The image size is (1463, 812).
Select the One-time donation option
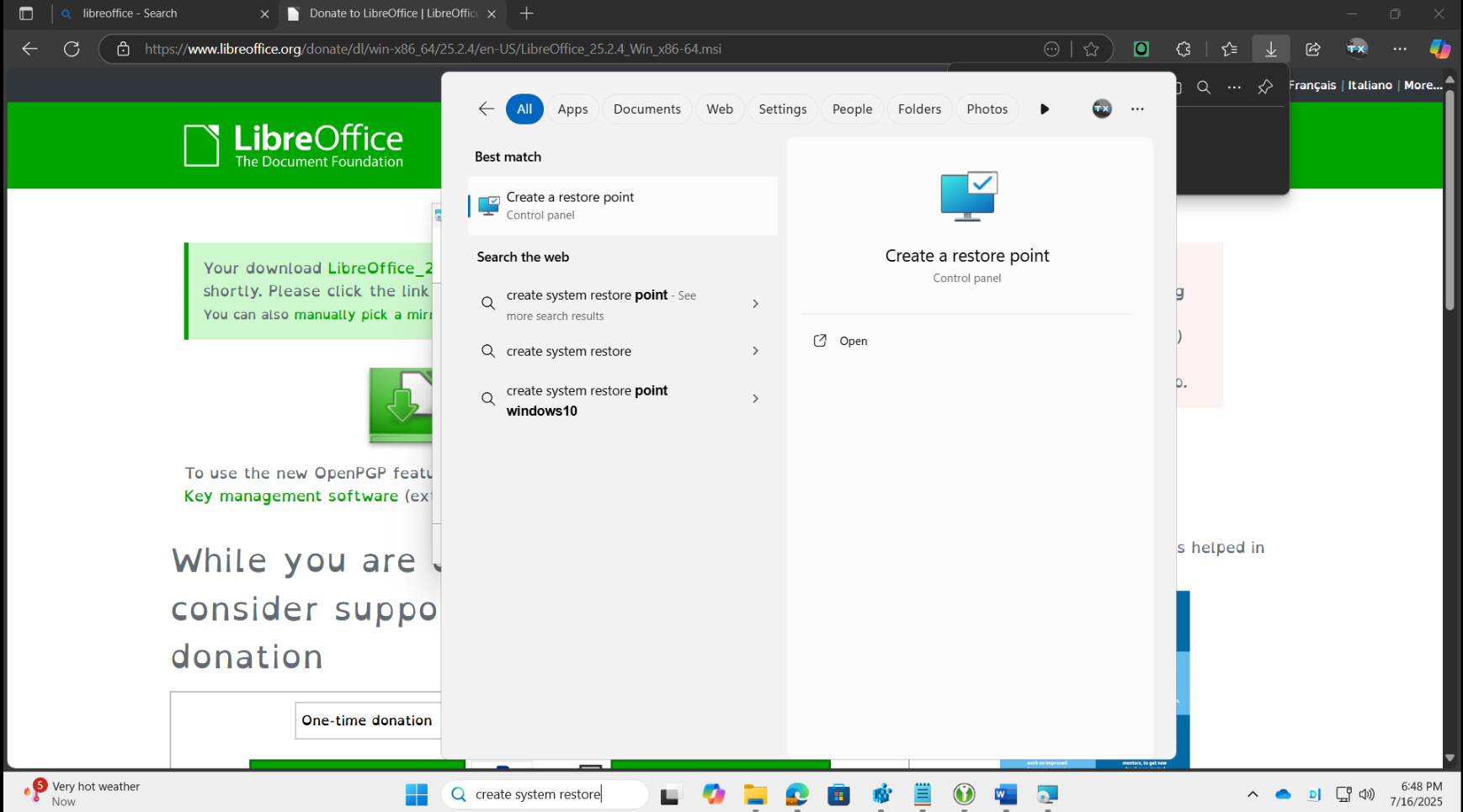coord(367,720)
